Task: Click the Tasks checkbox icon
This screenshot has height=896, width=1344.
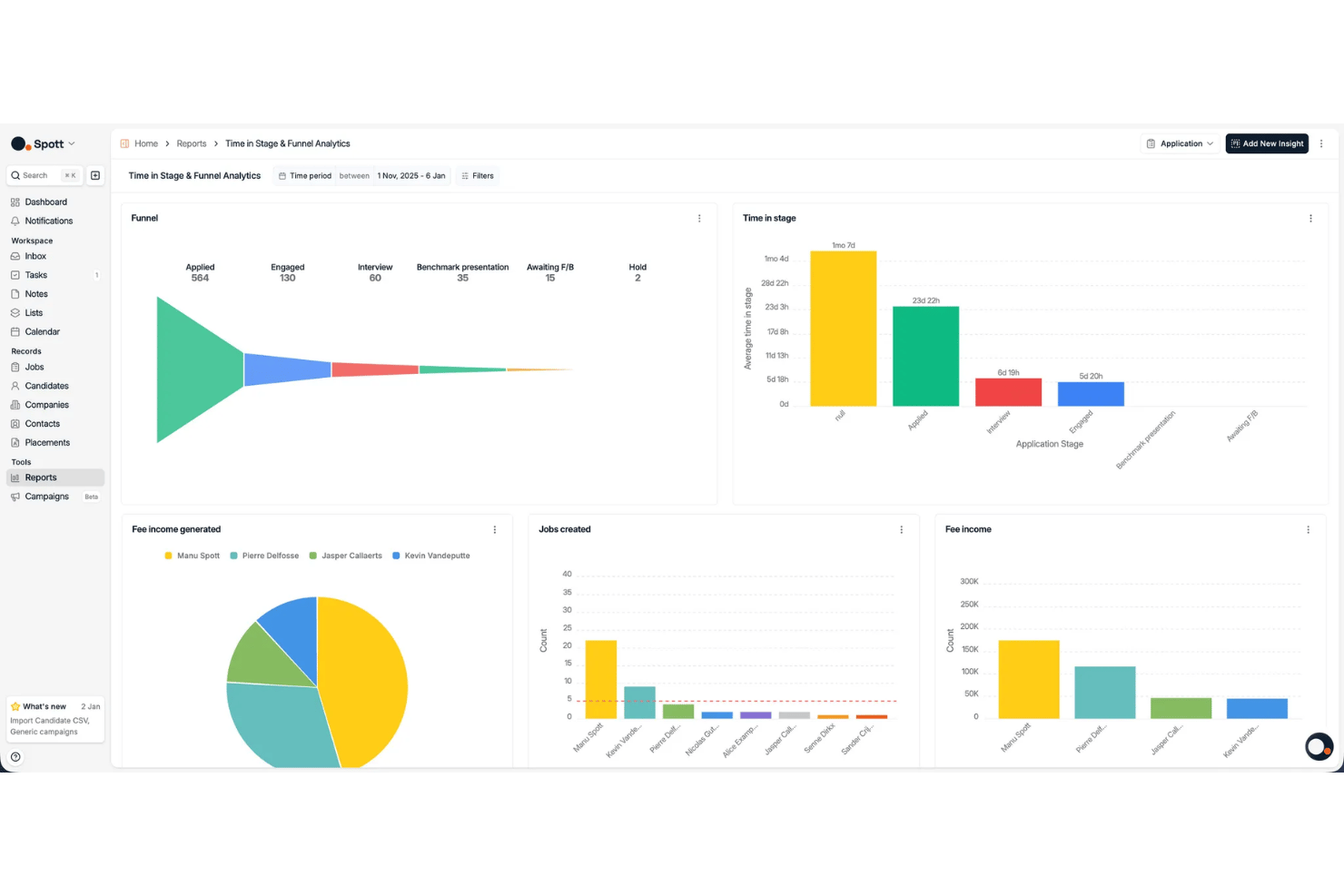Action: (15, 275)
